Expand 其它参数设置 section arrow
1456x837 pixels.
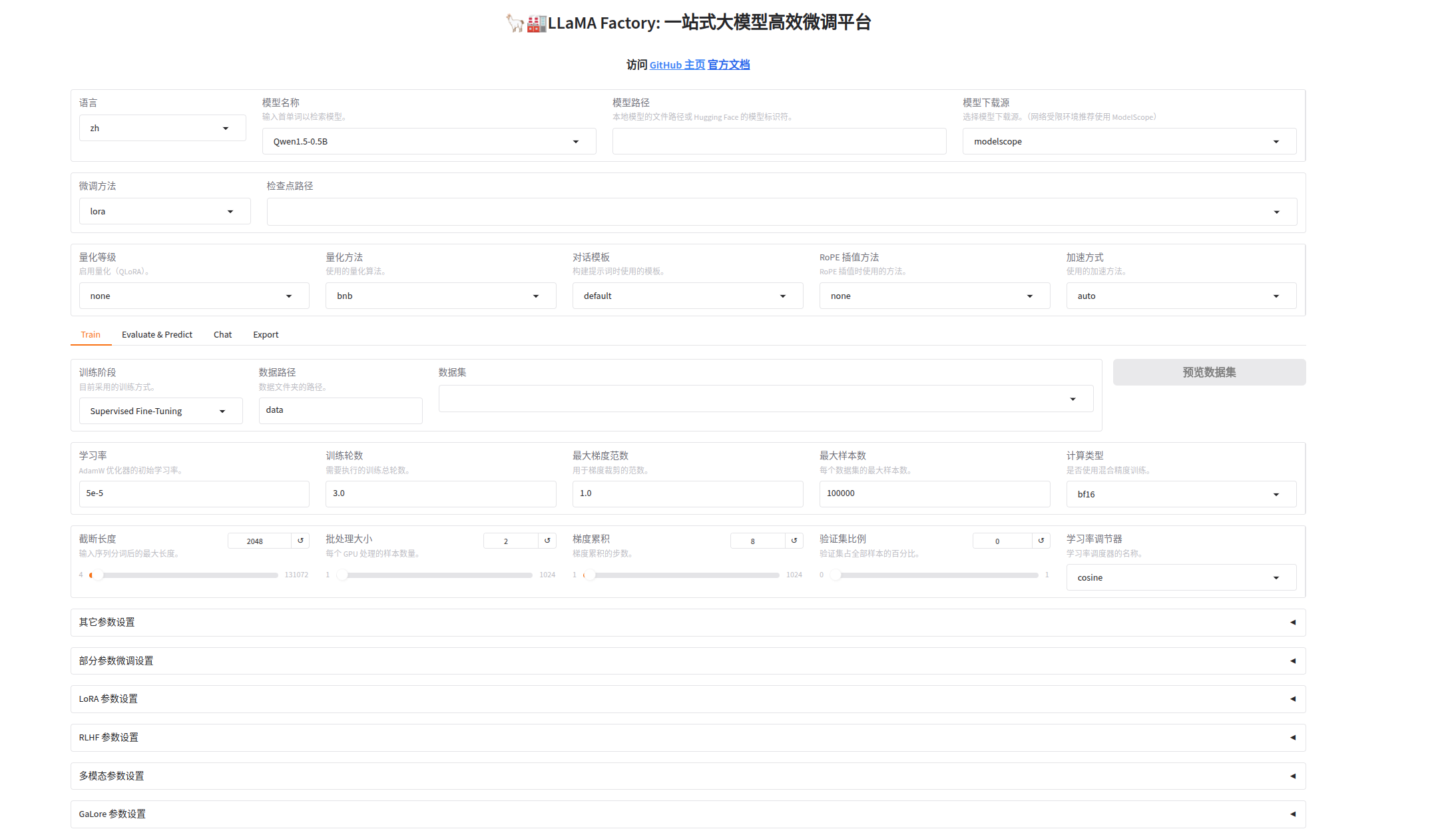(1292, 623)
